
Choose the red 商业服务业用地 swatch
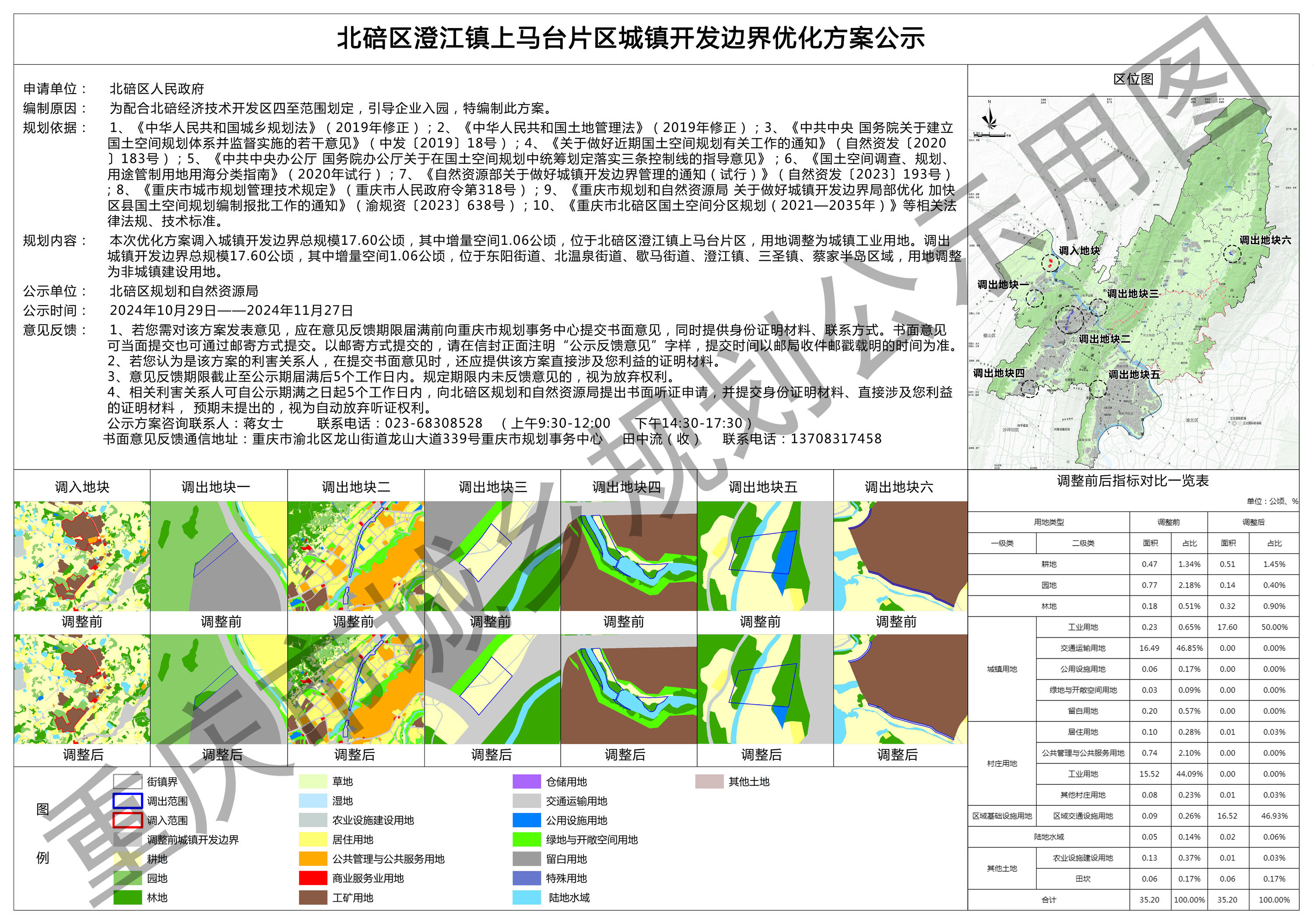(x=313, y=878)
